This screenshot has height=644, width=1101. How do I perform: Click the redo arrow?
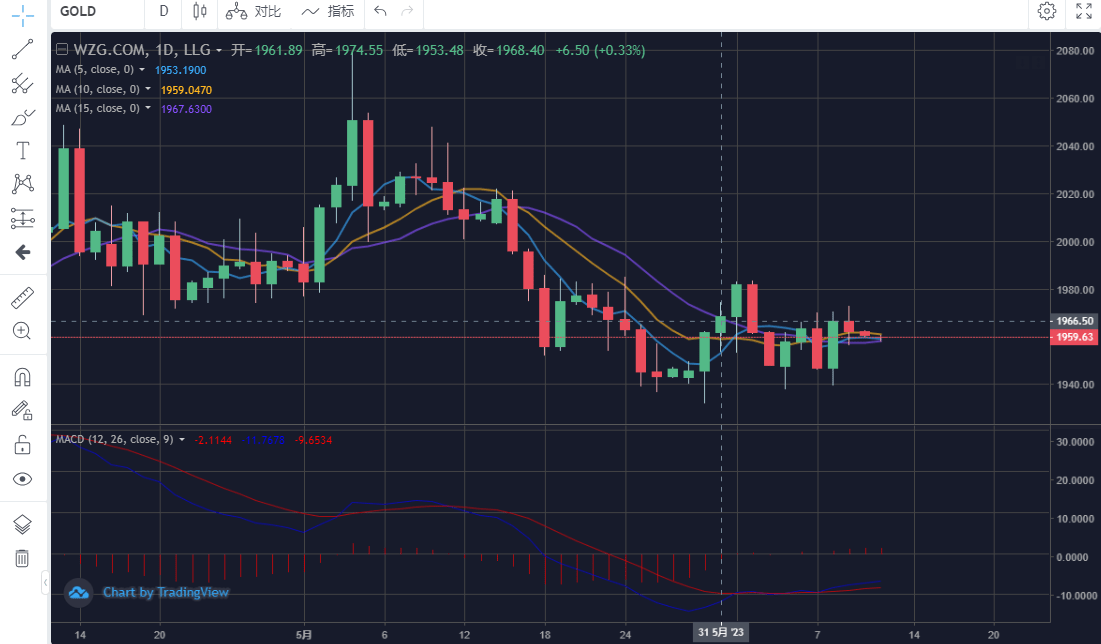[407, 11]
